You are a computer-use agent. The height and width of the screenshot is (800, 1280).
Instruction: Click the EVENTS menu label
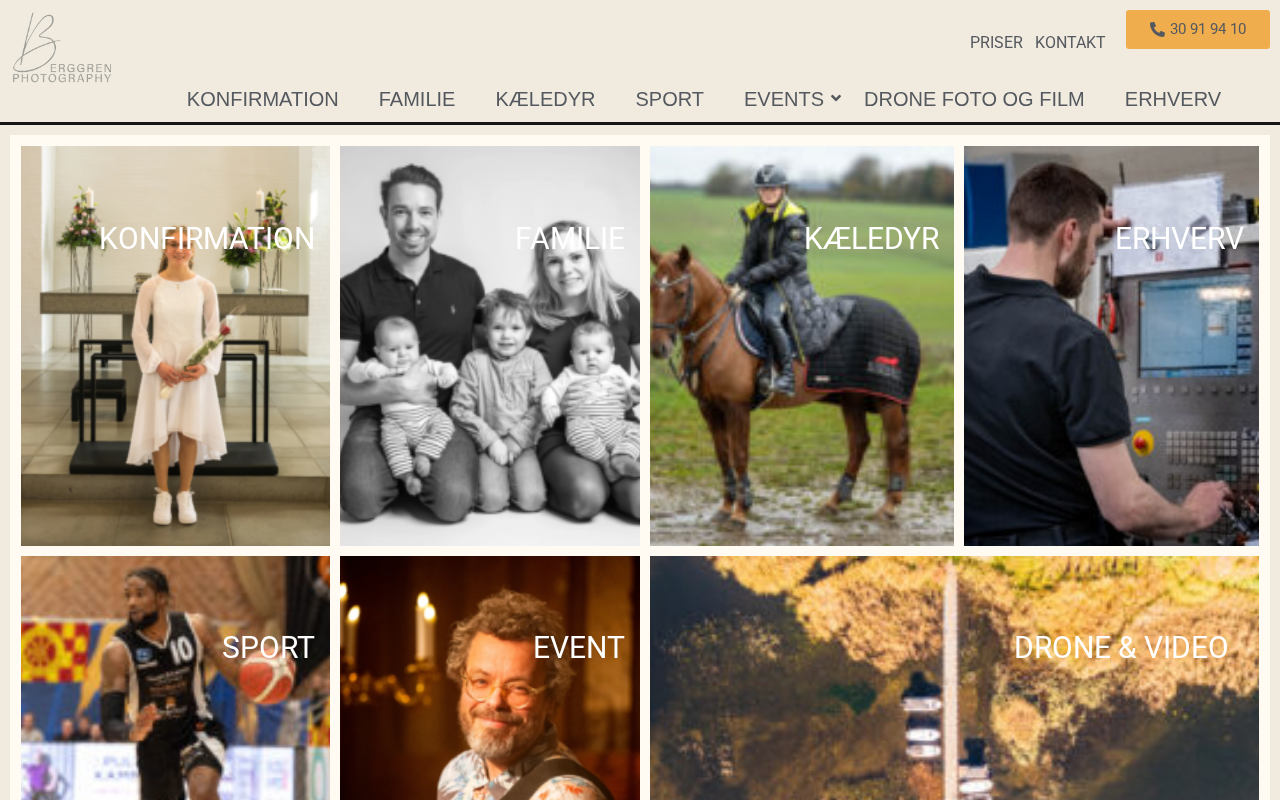point(784,99)
